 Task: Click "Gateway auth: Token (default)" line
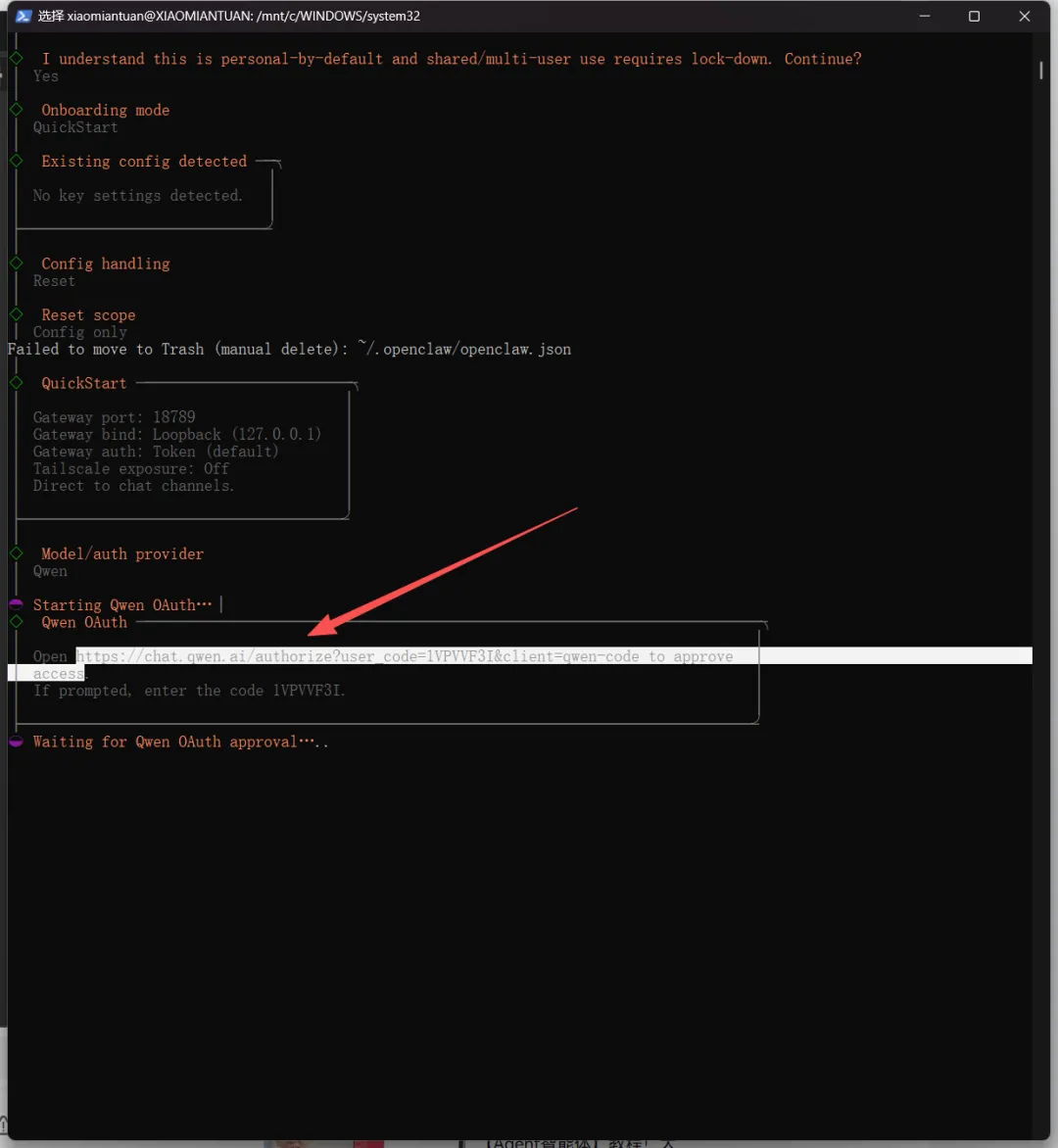(x=156, y=452)
